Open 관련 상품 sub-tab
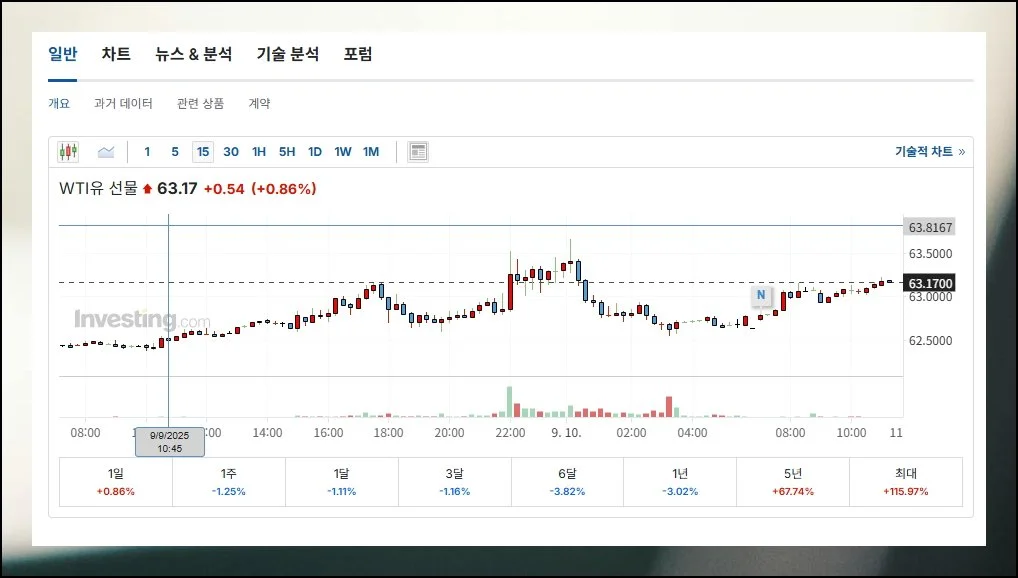Image resolution: width=1018 pixels, height=578 pixels. point(200,103)
